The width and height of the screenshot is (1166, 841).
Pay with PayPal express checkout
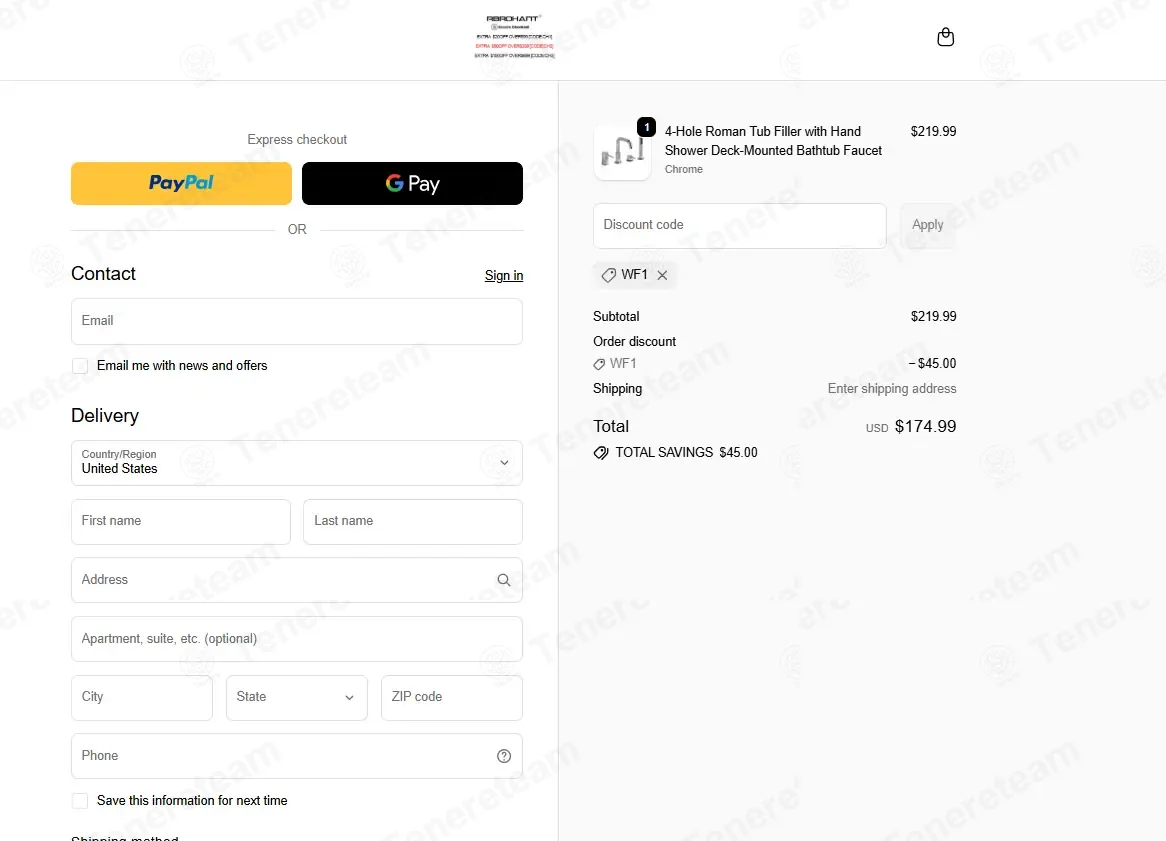pyautogui.click(x=181, y=184)
